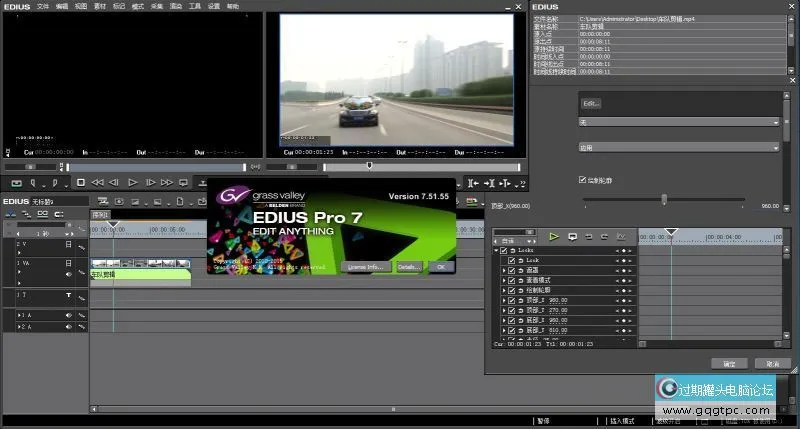Click the Rewind button in player controls
The width and height of the screenshot is (800, 429).
97,183
